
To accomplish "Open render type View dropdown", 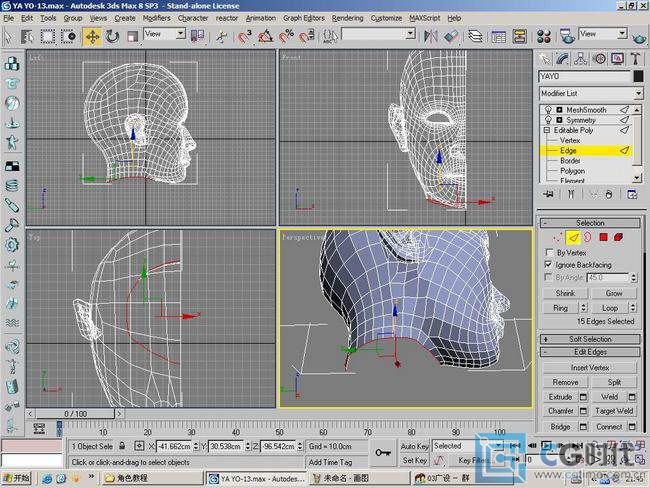I will 603,34.
